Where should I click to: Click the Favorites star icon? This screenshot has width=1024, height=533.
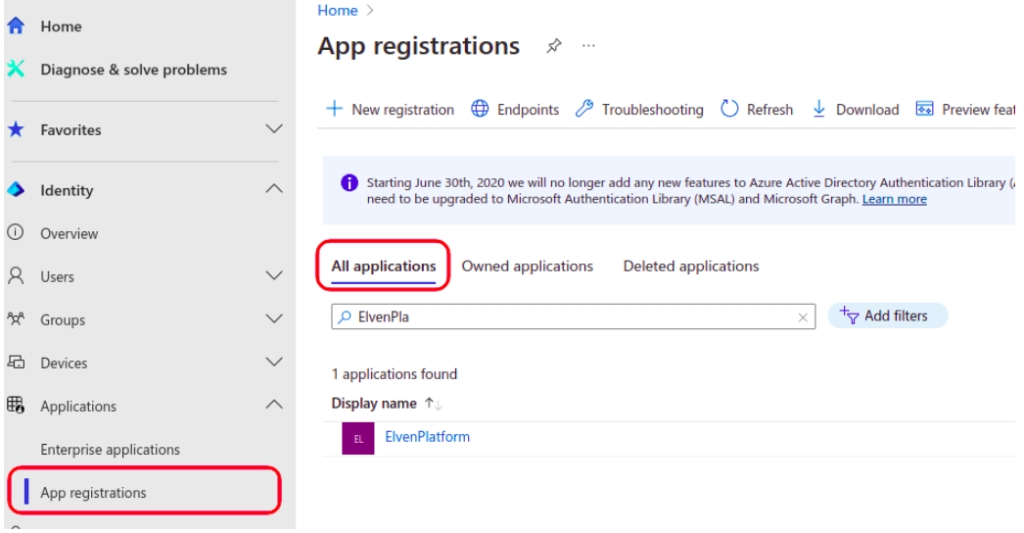(15, 130)
